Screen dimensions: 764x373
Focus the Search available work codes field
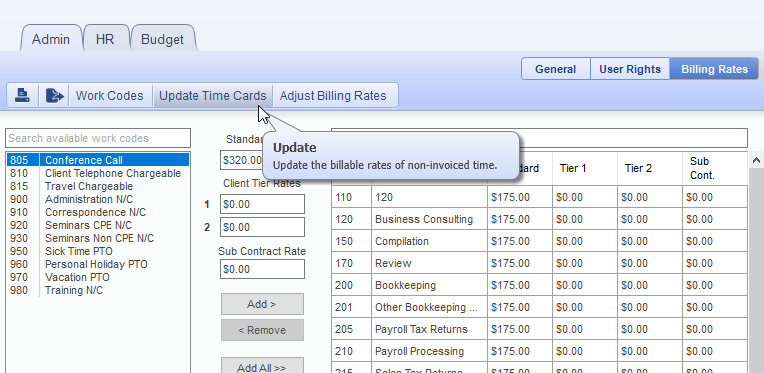pyautogui.click(x=98, y=138)
